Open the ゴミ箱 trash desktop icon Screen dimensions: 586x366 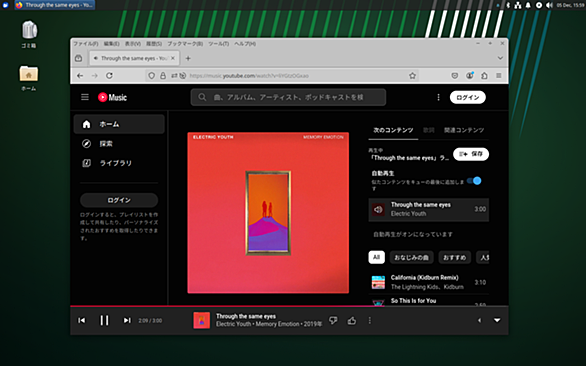pyautogui.click(x=29, y=34)
